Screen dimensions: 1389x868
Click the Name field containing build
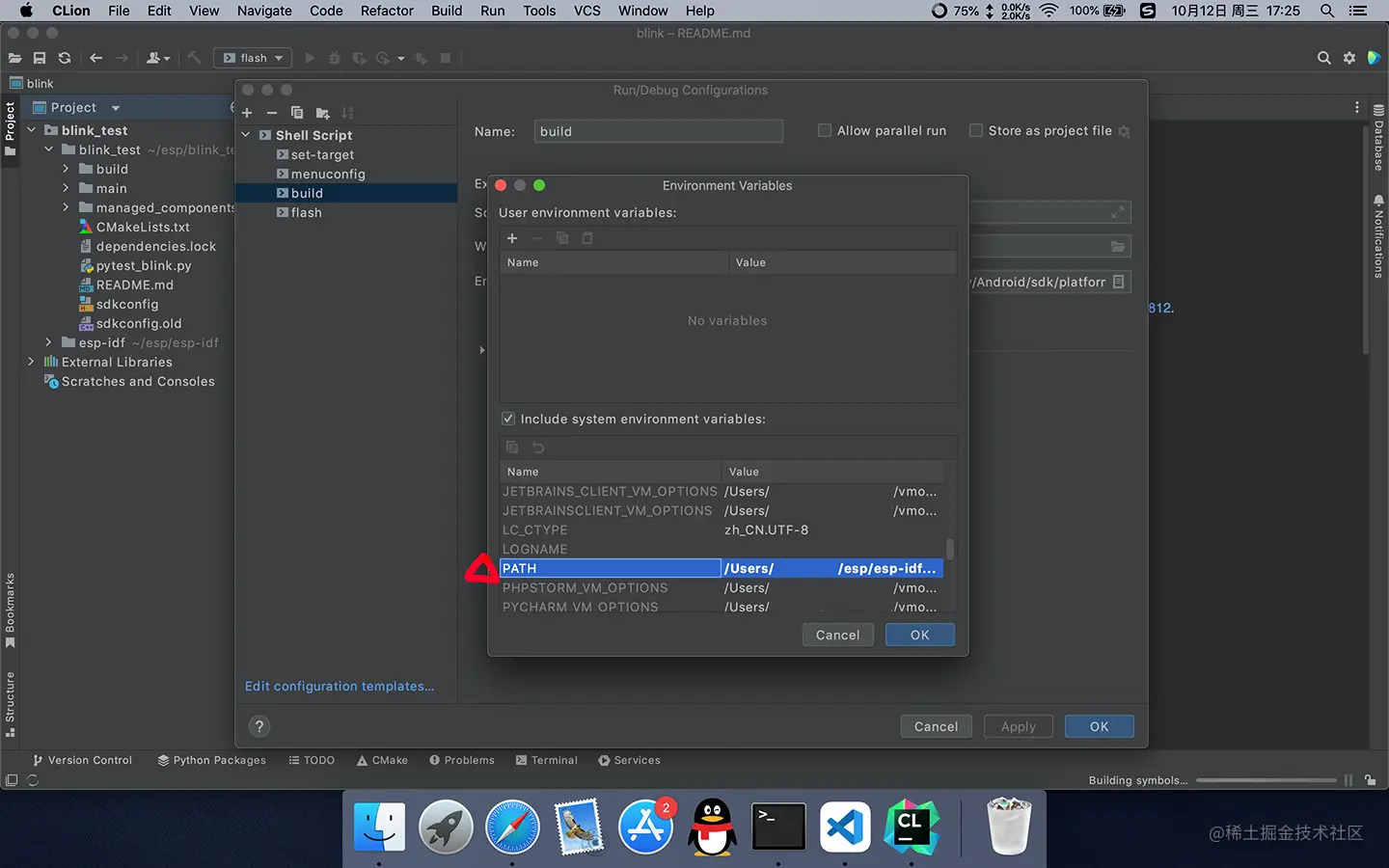coord(659,131)
